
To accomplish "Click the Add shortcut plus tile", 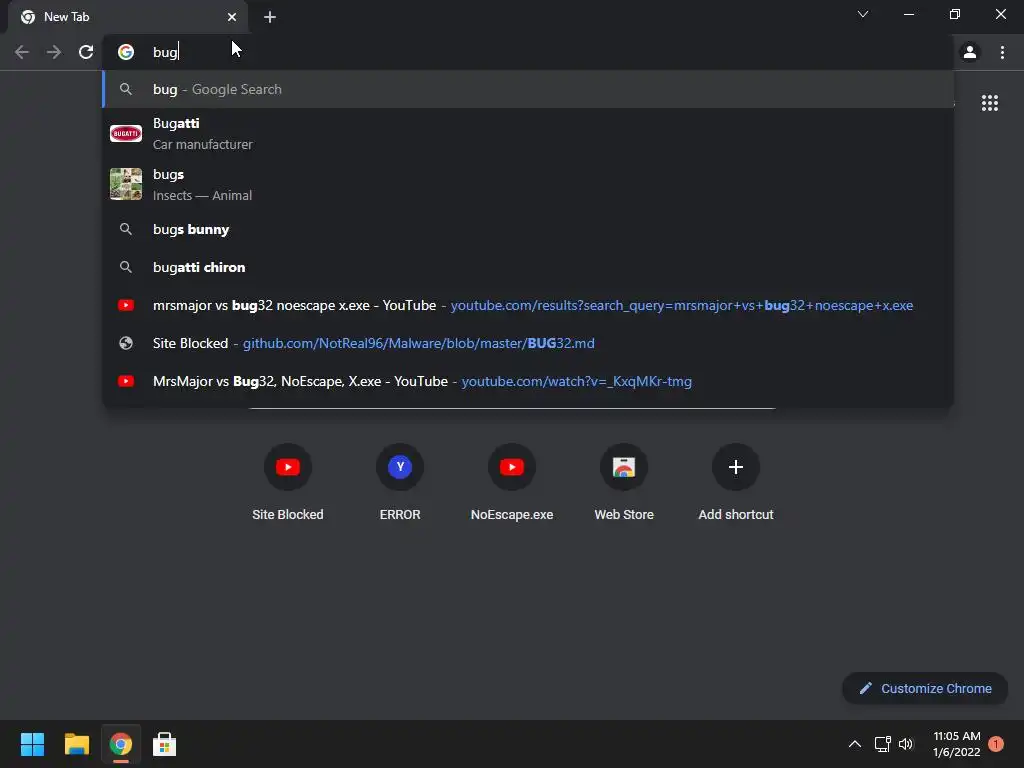I will tap(736, 482).
